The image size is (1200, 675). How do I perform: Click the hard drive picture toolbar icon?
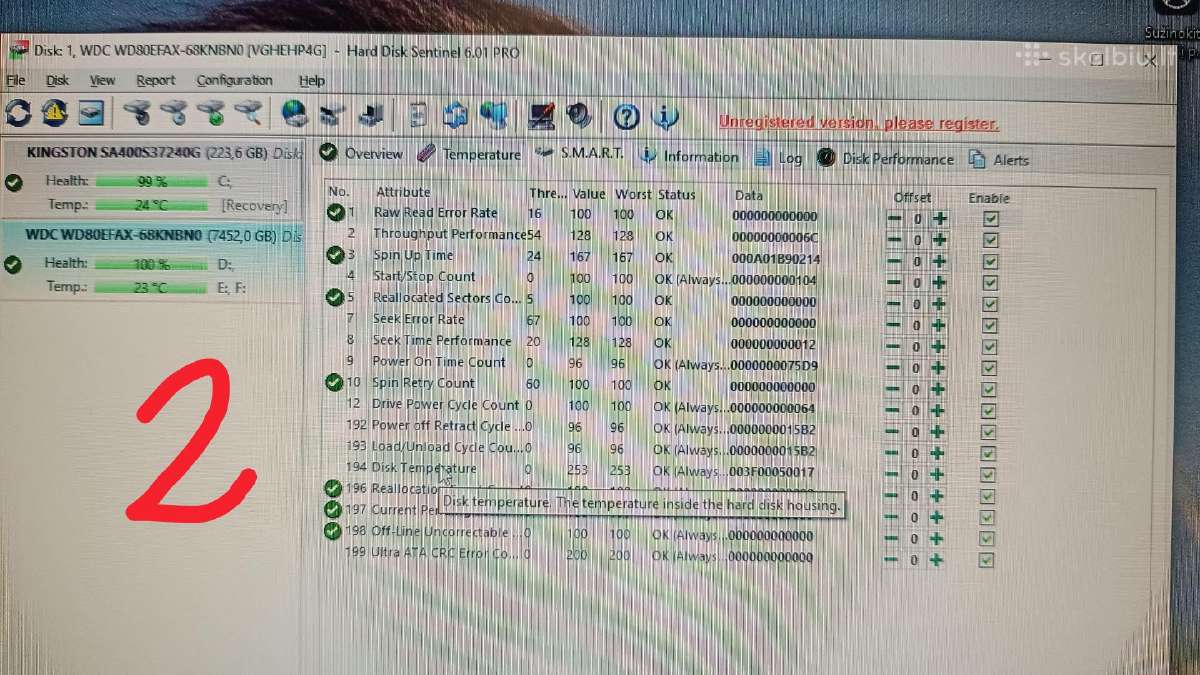coord(92,113)
